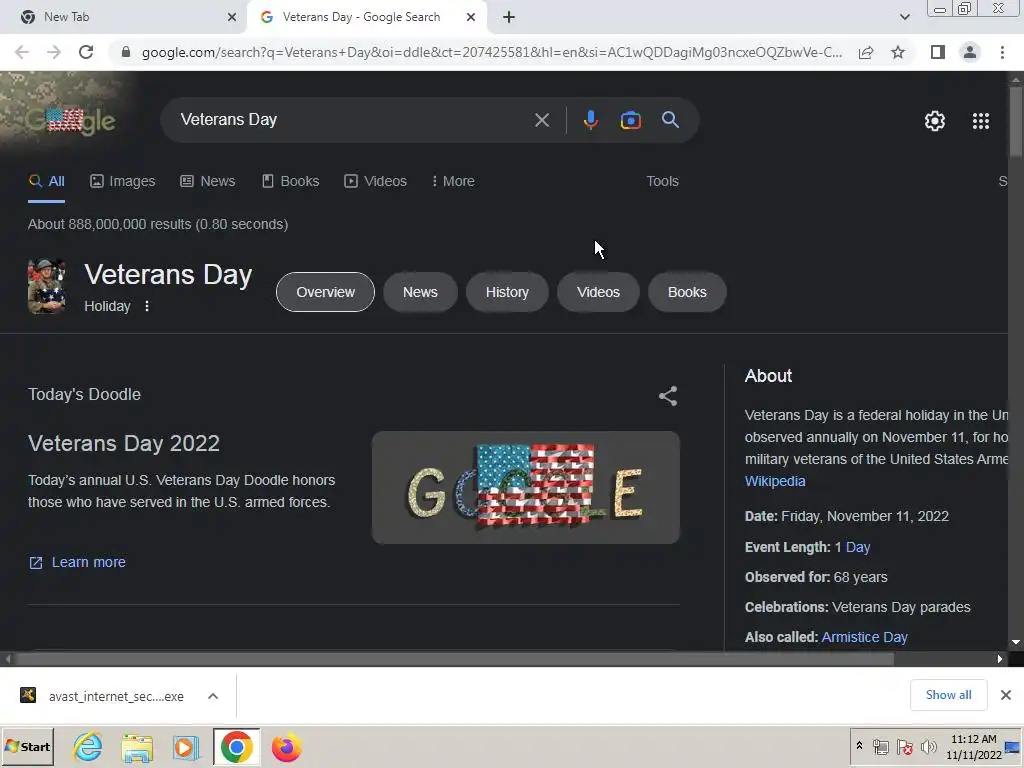
Task: Switch to Images results
Action: pyautogui.click(x=123, y=182)
